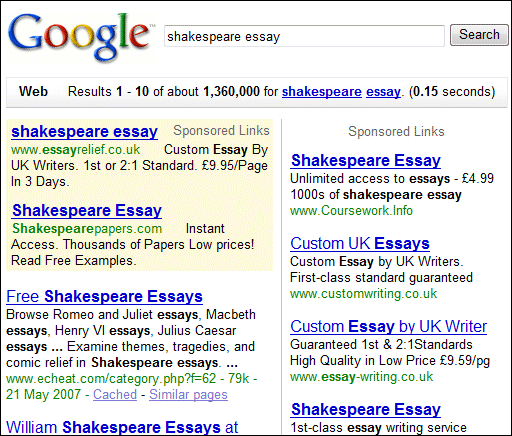Click the www.customwriting.co.uk URL text
512x436 pixels.
tap(363, 294)
